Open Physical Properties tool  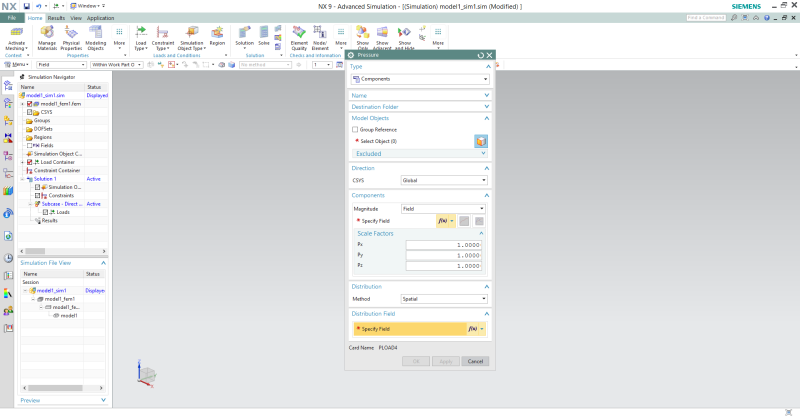pos(71,33)
